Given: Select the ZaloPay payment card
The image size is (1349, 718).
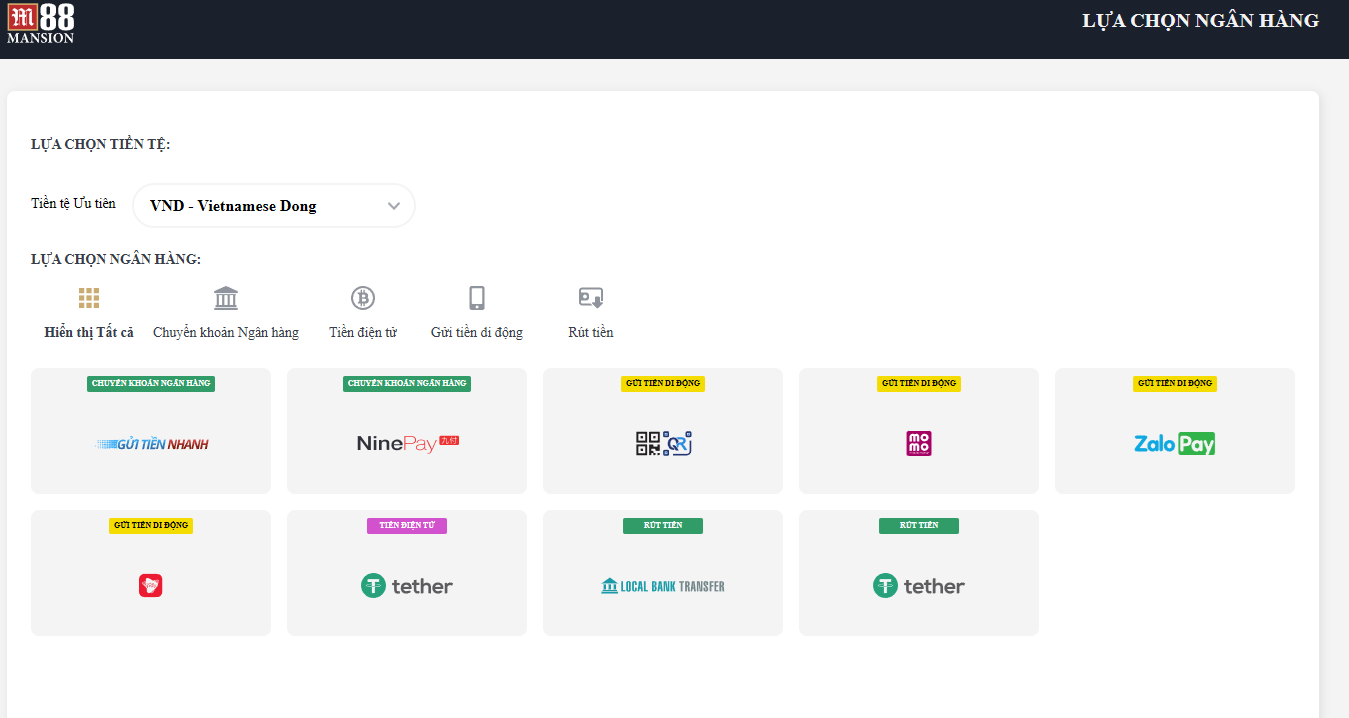Looking at the screenshot, I should click(1175, 431).
